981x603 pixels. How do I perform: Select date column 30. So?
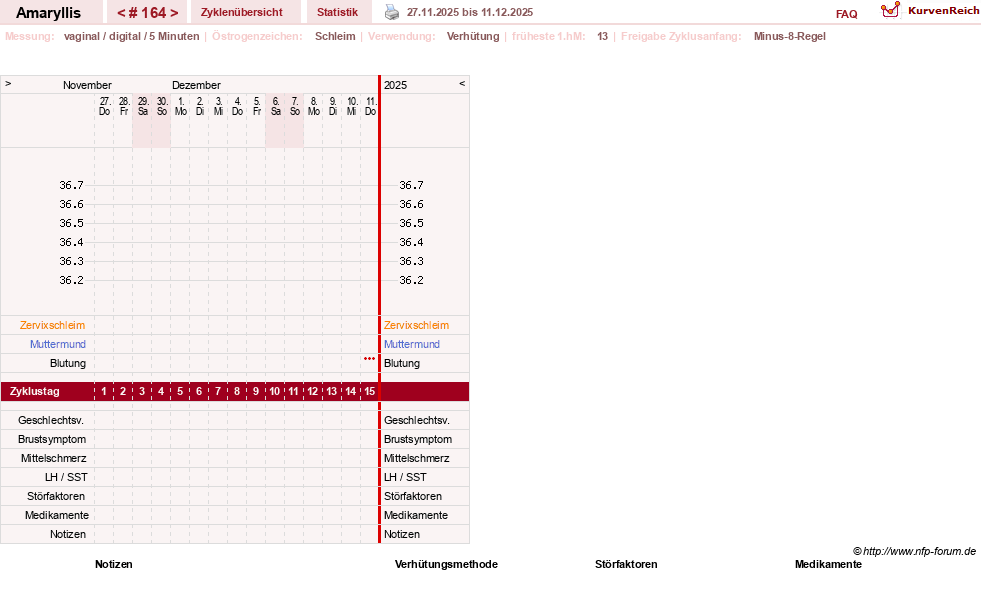coord(162,106)
